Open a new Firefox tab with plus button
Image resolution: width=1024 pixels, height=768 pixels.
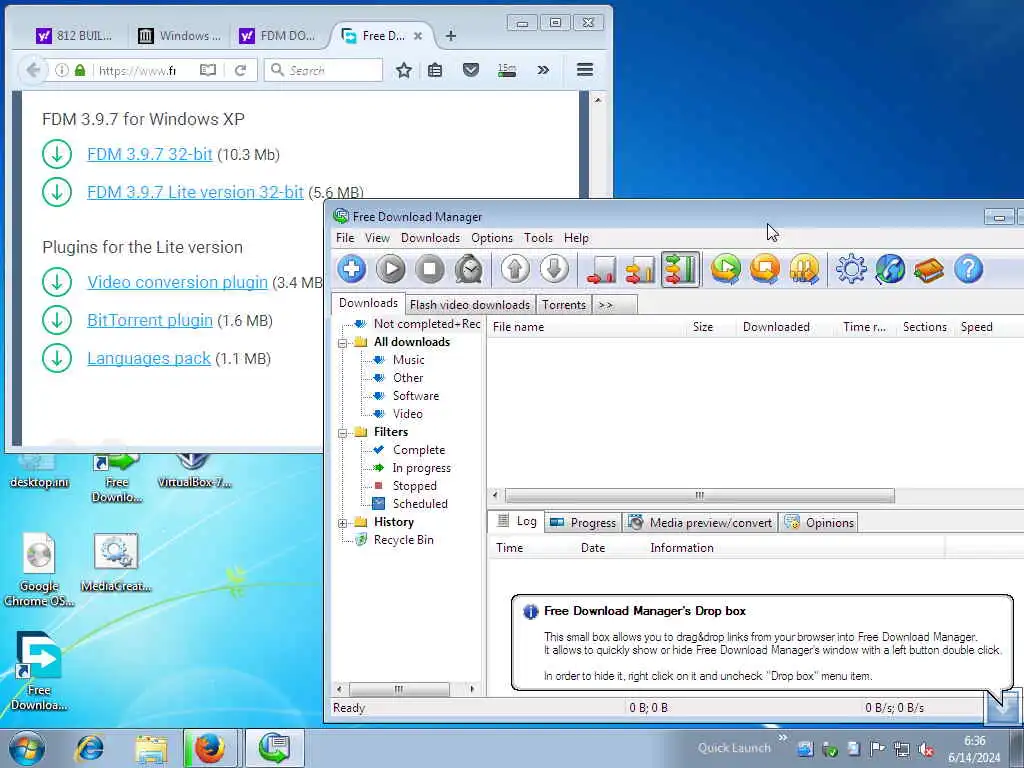pyautogui.click(x=451, y=36)
